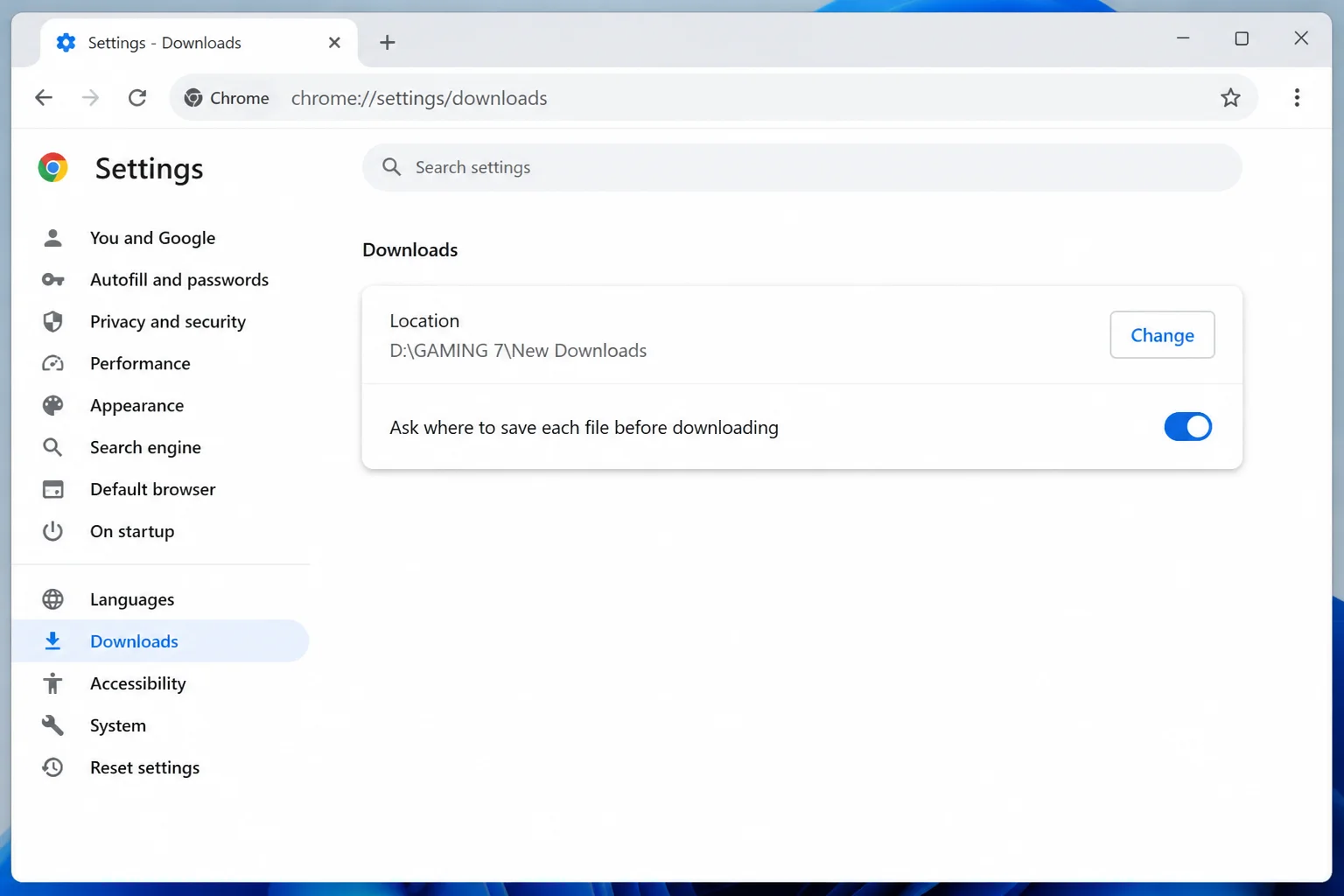Close the Settings - Downloads tab
This screenshot has width=1344, height=896.
click(x=334, y=42)
